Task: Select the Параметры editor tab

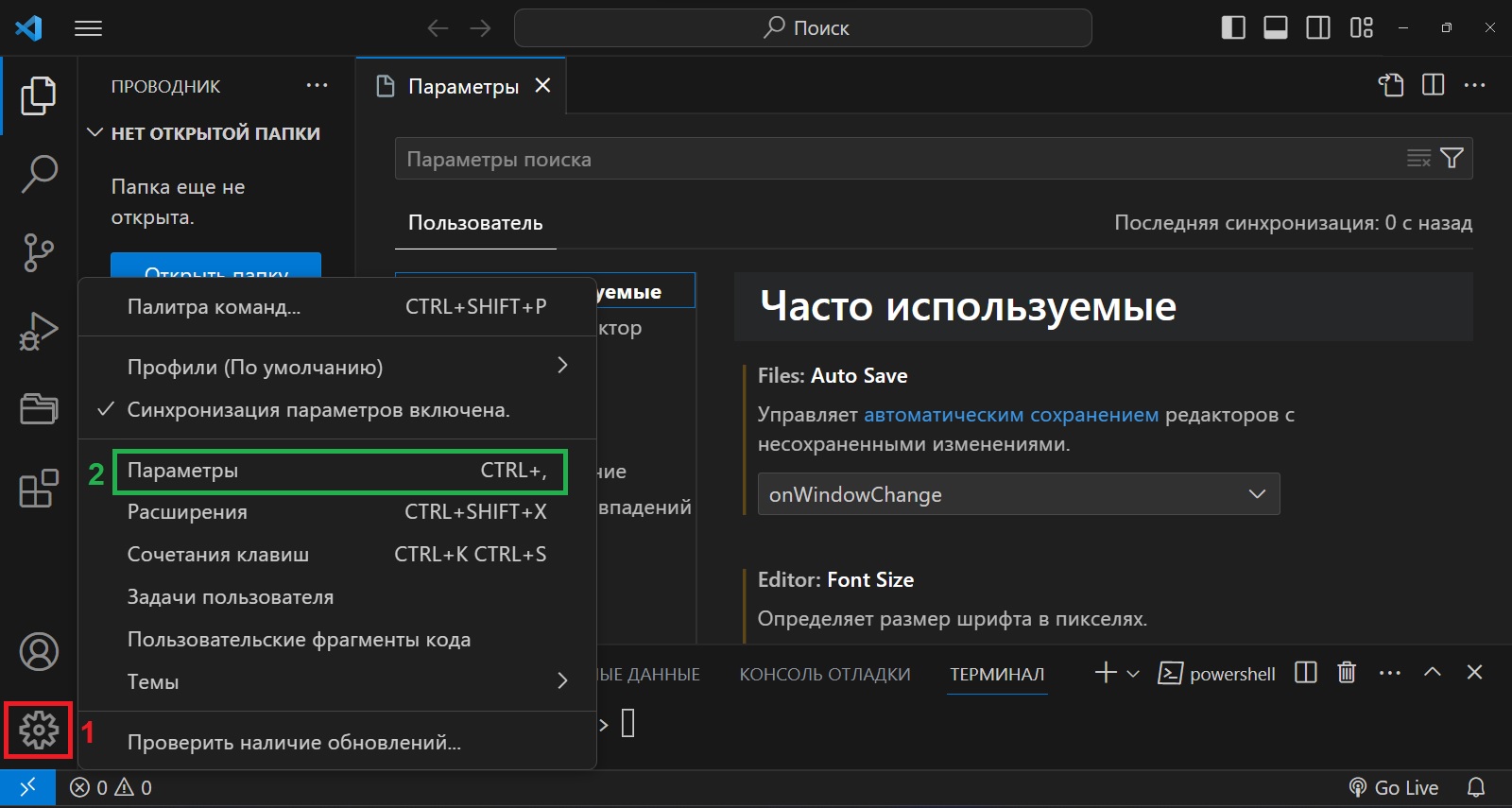Action: (462, 86)
